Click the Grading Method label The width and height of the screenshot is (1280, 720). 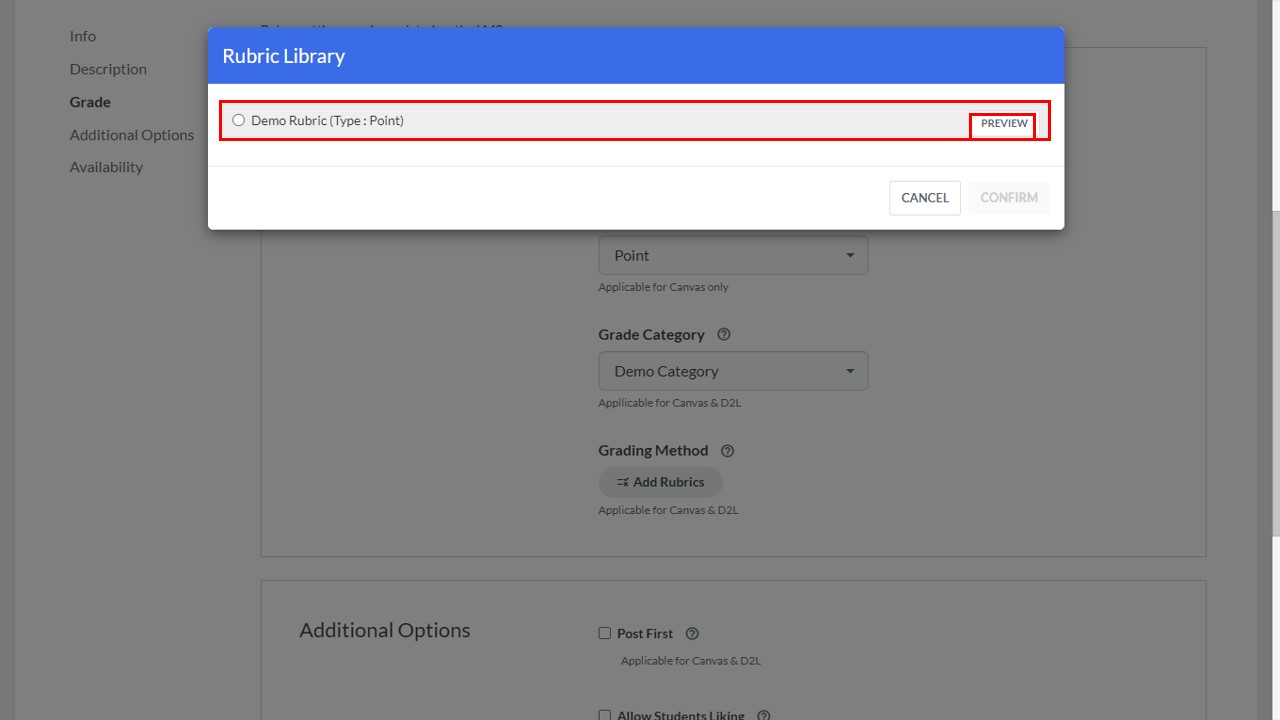[x=653, y=451]
